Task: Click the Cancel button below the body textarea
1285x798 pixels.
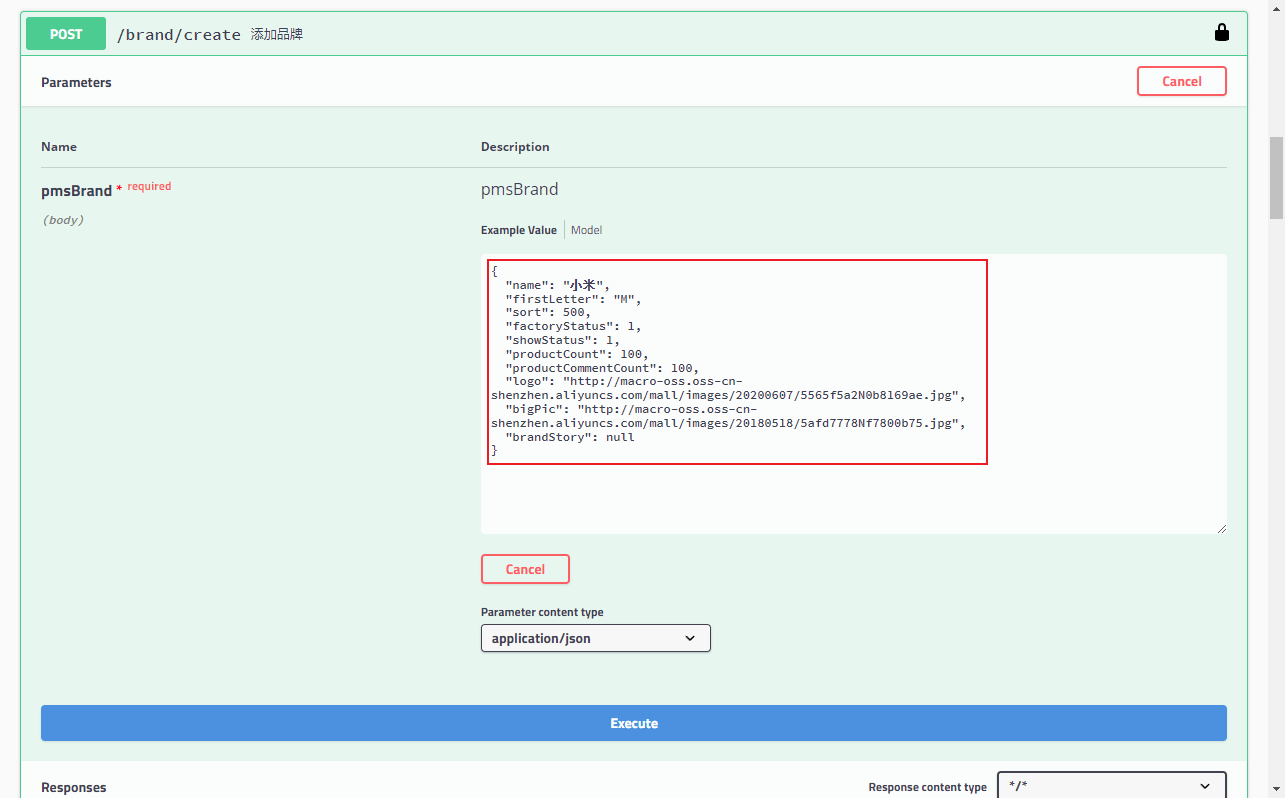Action: 525,569
